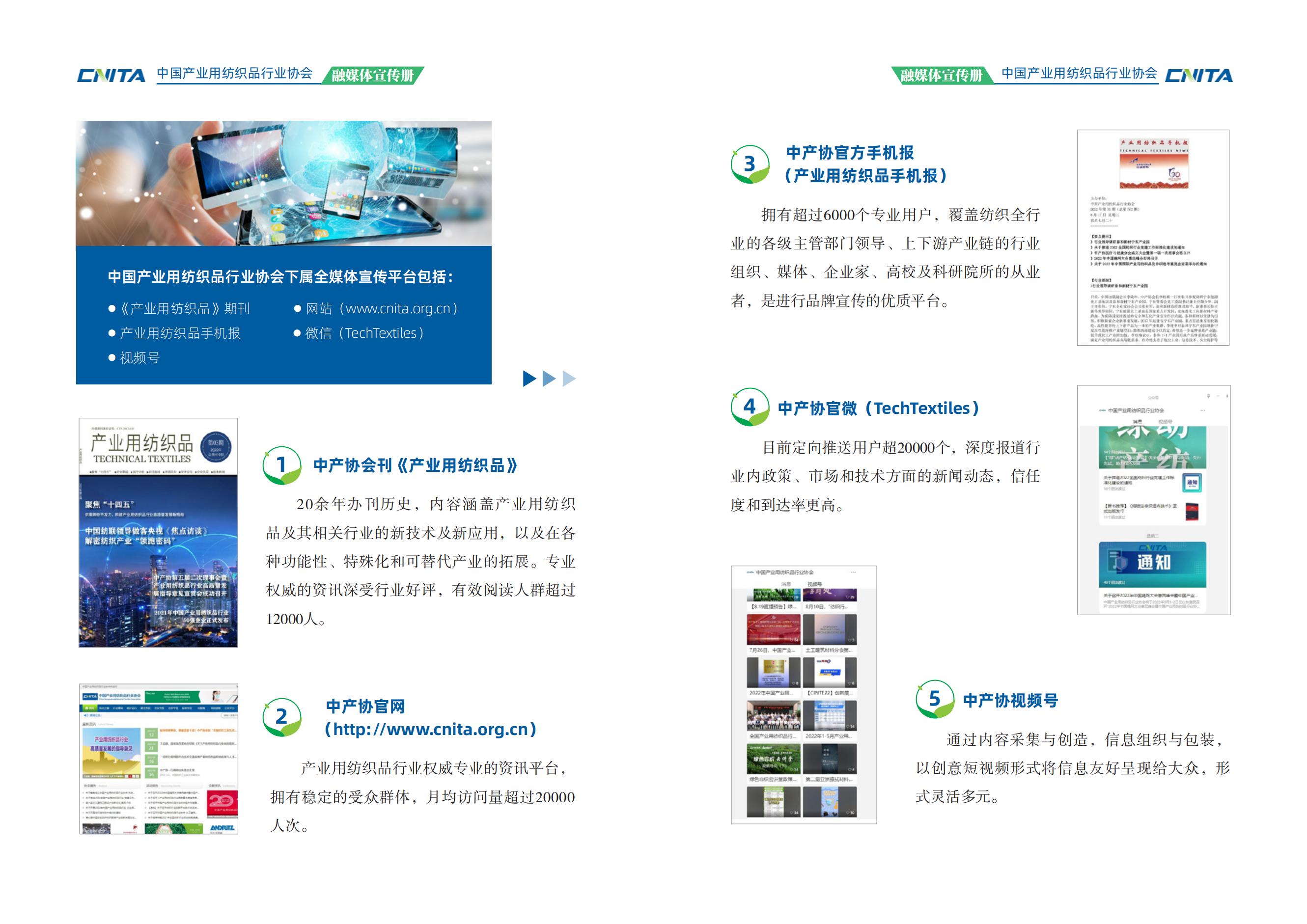The height and width of the screenshot is (924, 1307).
Task: Click the 通知 banner in WeChat screenshot
Action: point(1153,564)
